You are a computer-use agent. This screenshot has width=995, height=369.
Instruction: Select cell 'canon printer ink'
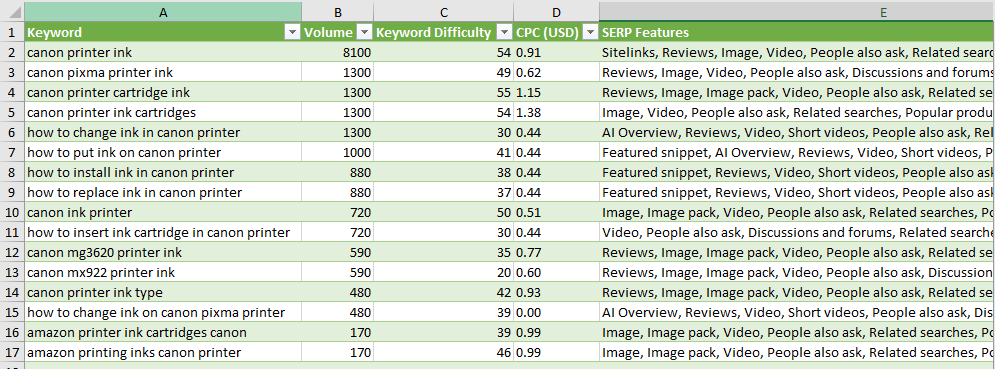coord(163,53)
